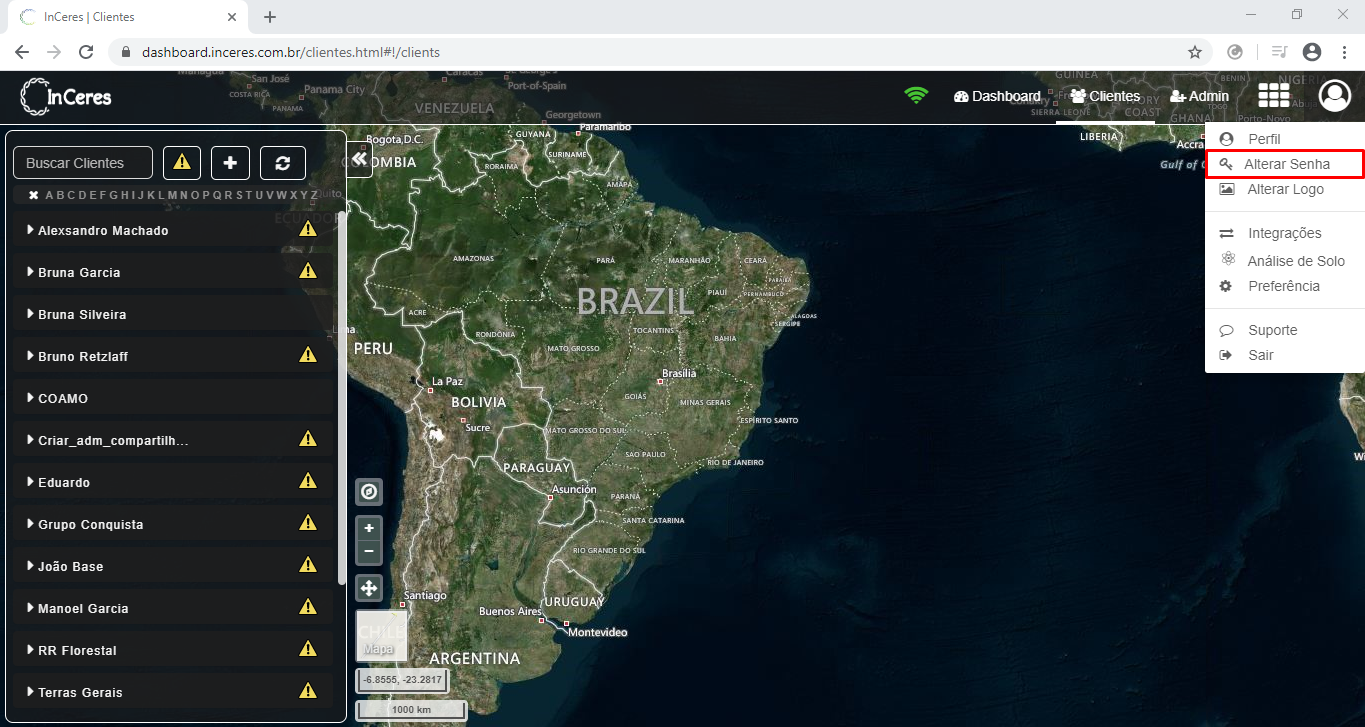Open Análise de Solo from the menu
The height and width of the screenshot is (727, 1365).
point(1296,260)
